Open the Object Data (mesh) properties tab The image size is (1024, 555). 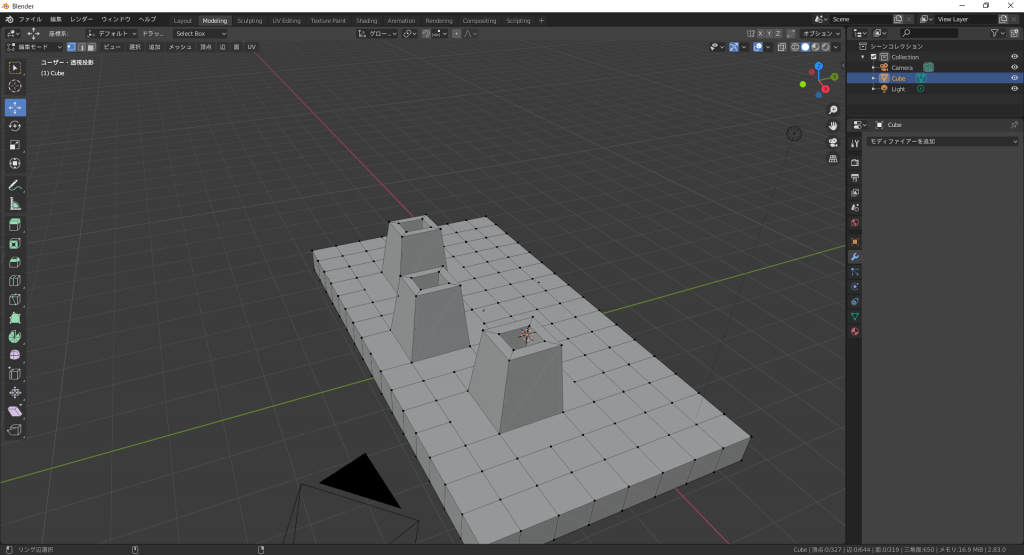855,317
